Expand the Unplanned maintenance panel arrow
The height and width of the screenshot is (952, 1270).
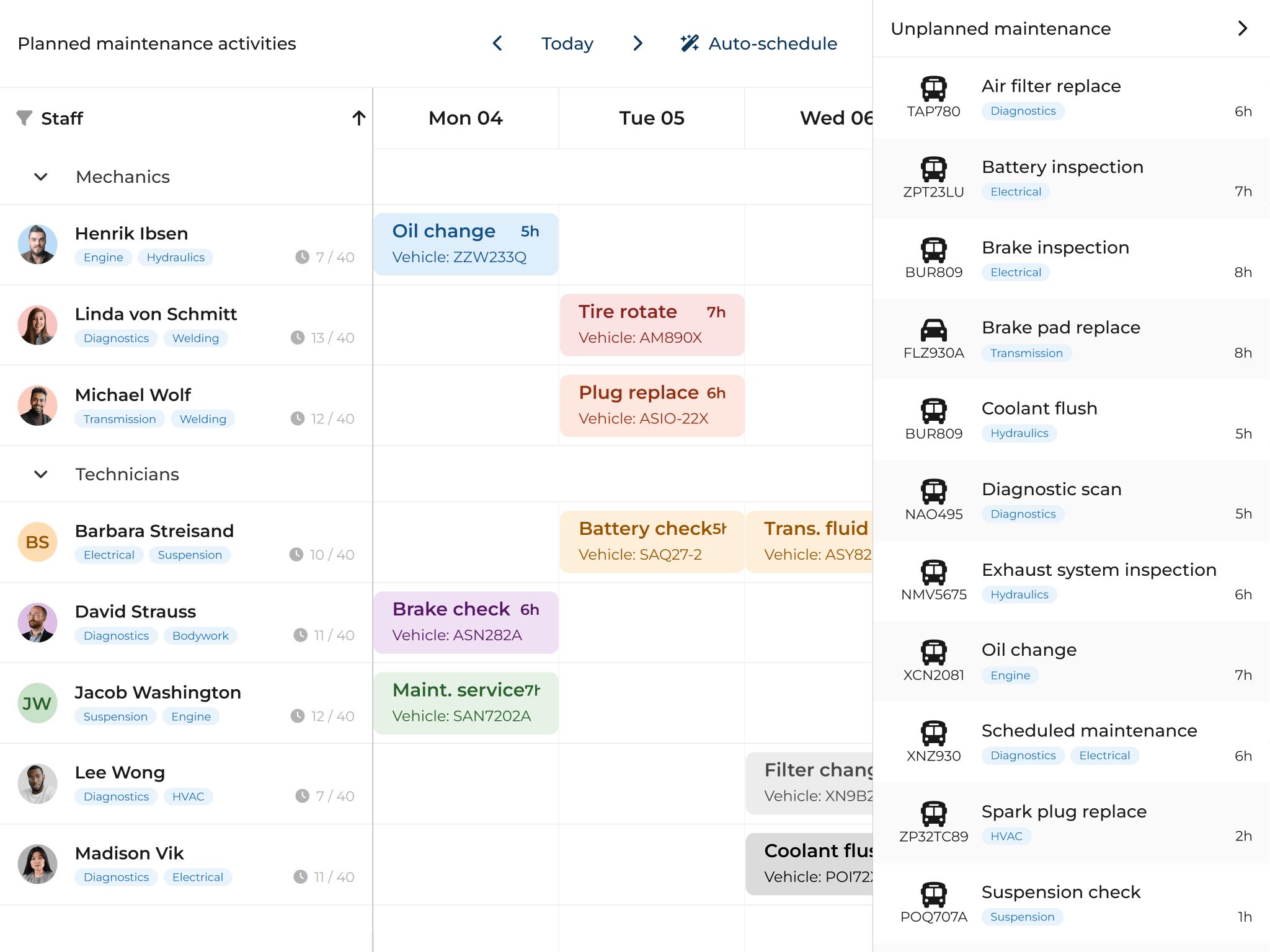pyautogui.click(x=1243, y=28)
